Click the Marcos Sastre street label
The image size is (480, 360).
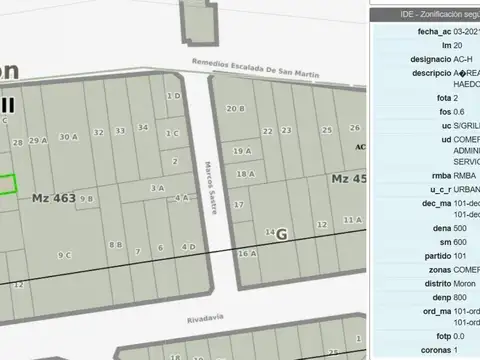(x=211, y=188)
